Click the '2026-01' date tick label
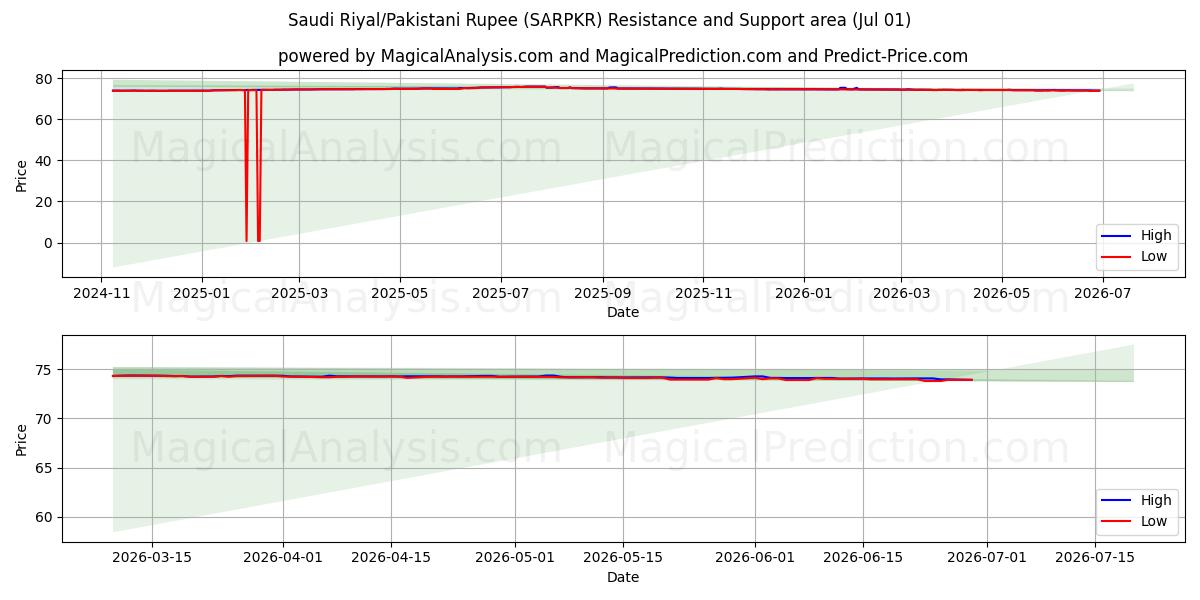 point(803,294)
